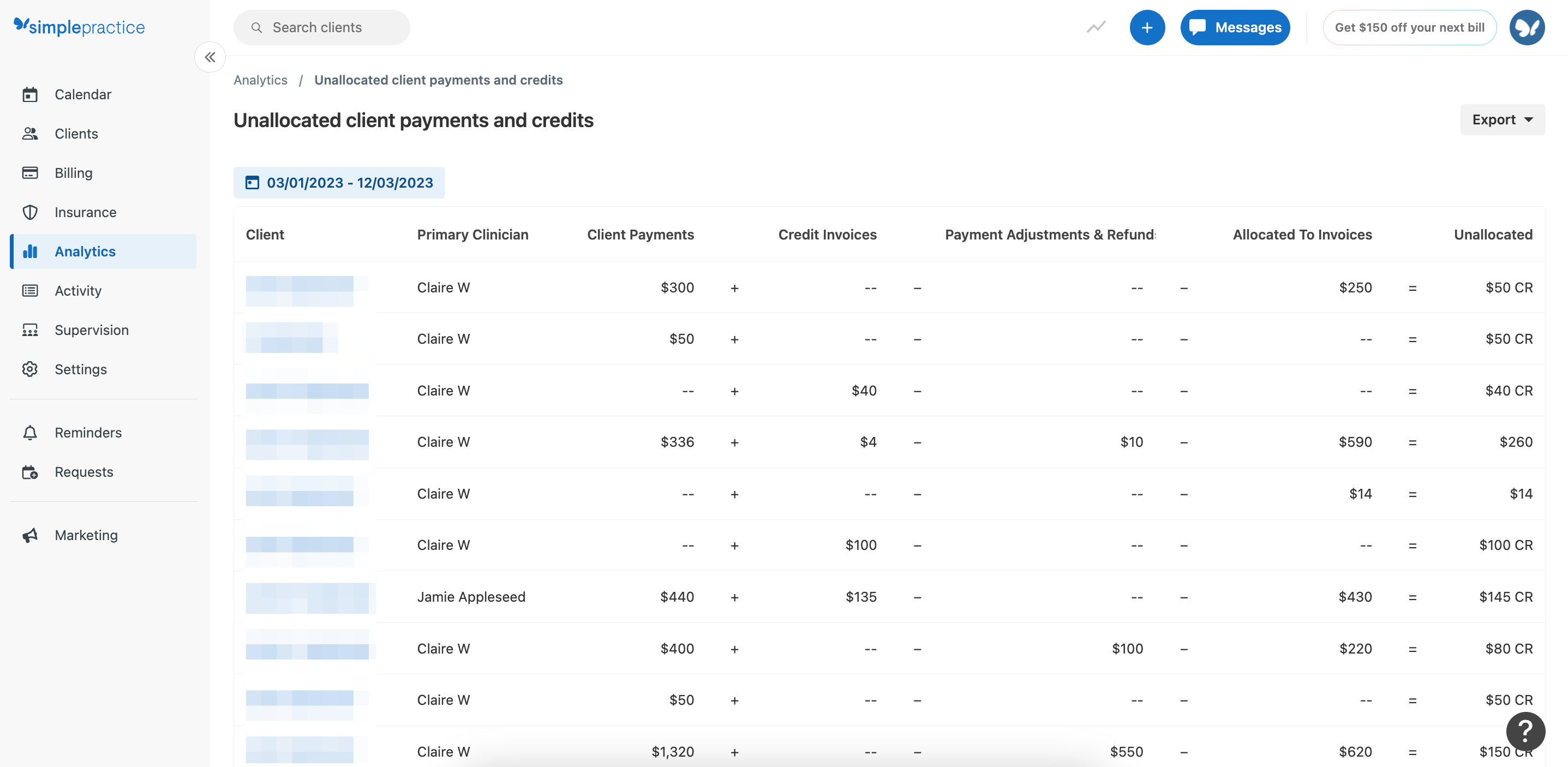The width and height of the screenshot is (1568, 767).
Task: Click the butterfly help icon top right
Action: (1527, 27)
